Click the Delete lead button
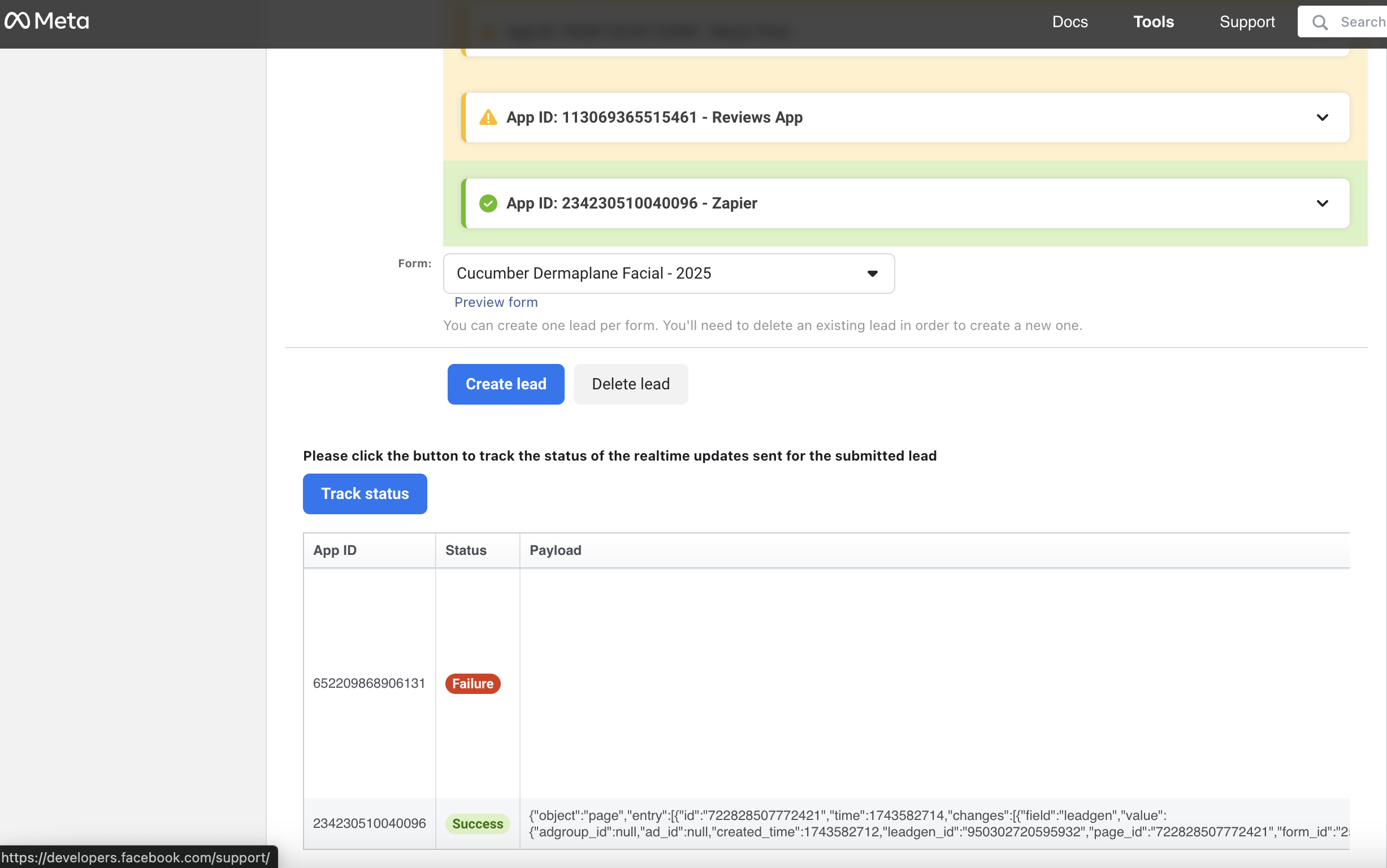The width and height of the screenshot is (1387, 868). 630,384
